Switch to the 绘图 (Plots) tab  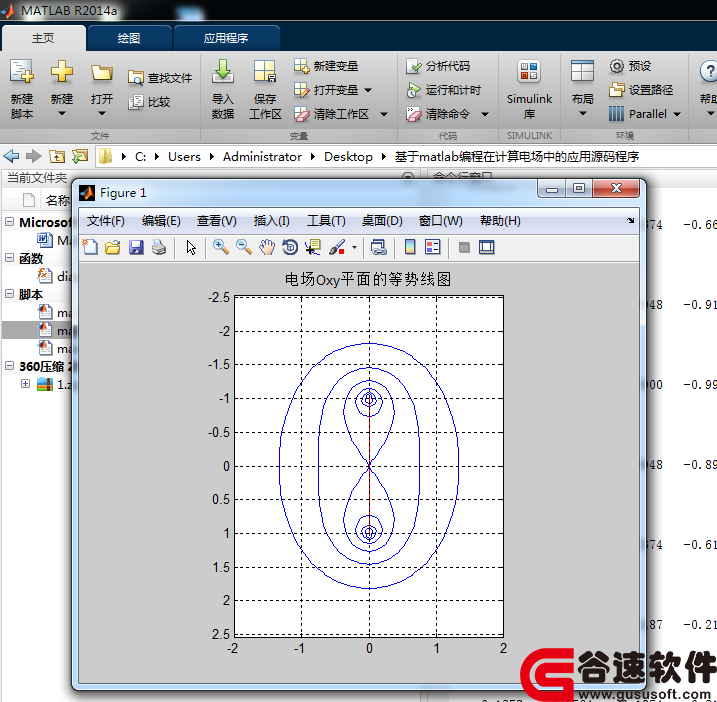(x=129, y=38)
